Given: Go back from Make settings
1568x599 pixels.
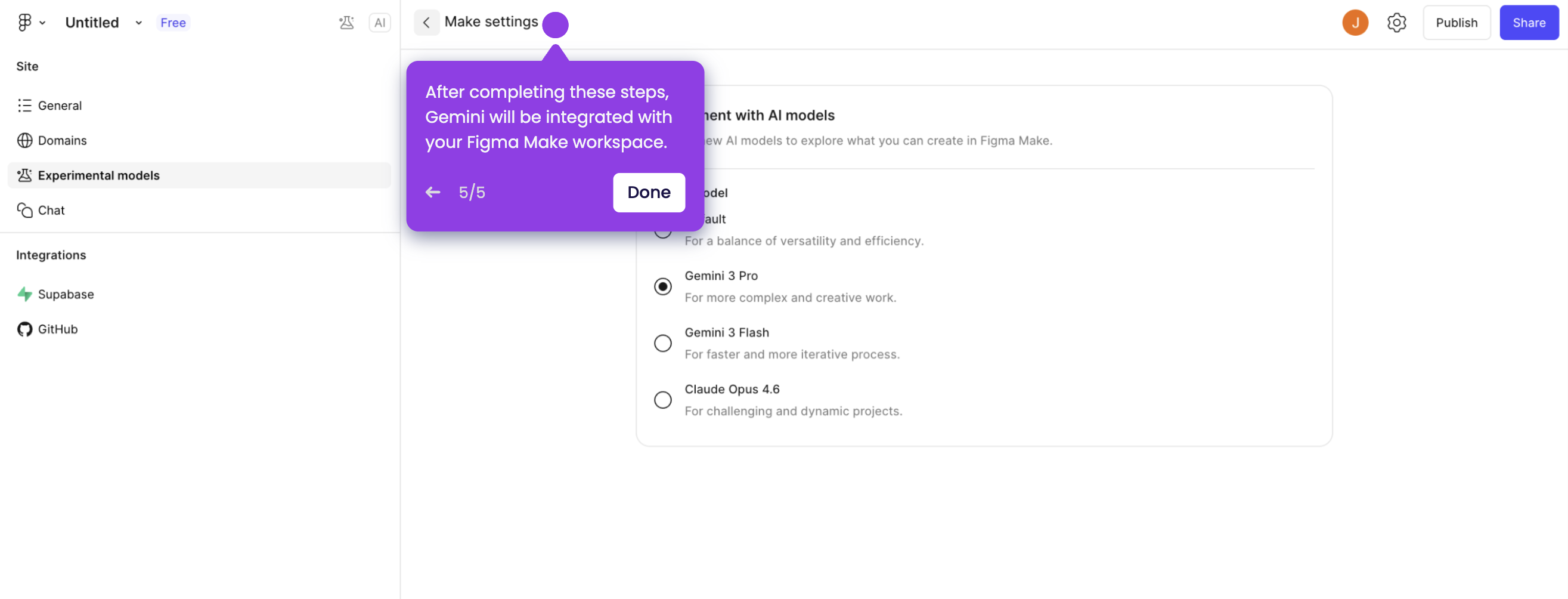Looking at the screenshot, I should 427,23.
